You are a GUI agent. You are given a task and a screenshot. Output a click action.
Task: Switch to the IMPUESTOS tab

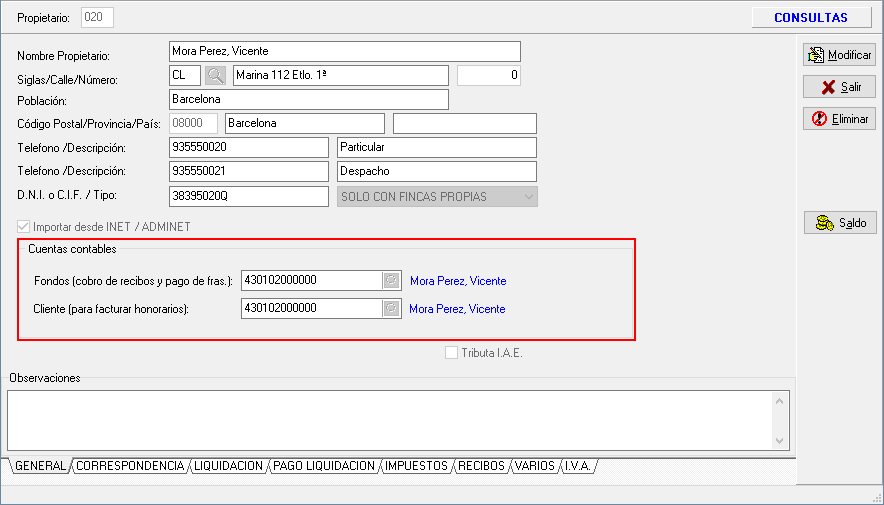tap(417, 466)
